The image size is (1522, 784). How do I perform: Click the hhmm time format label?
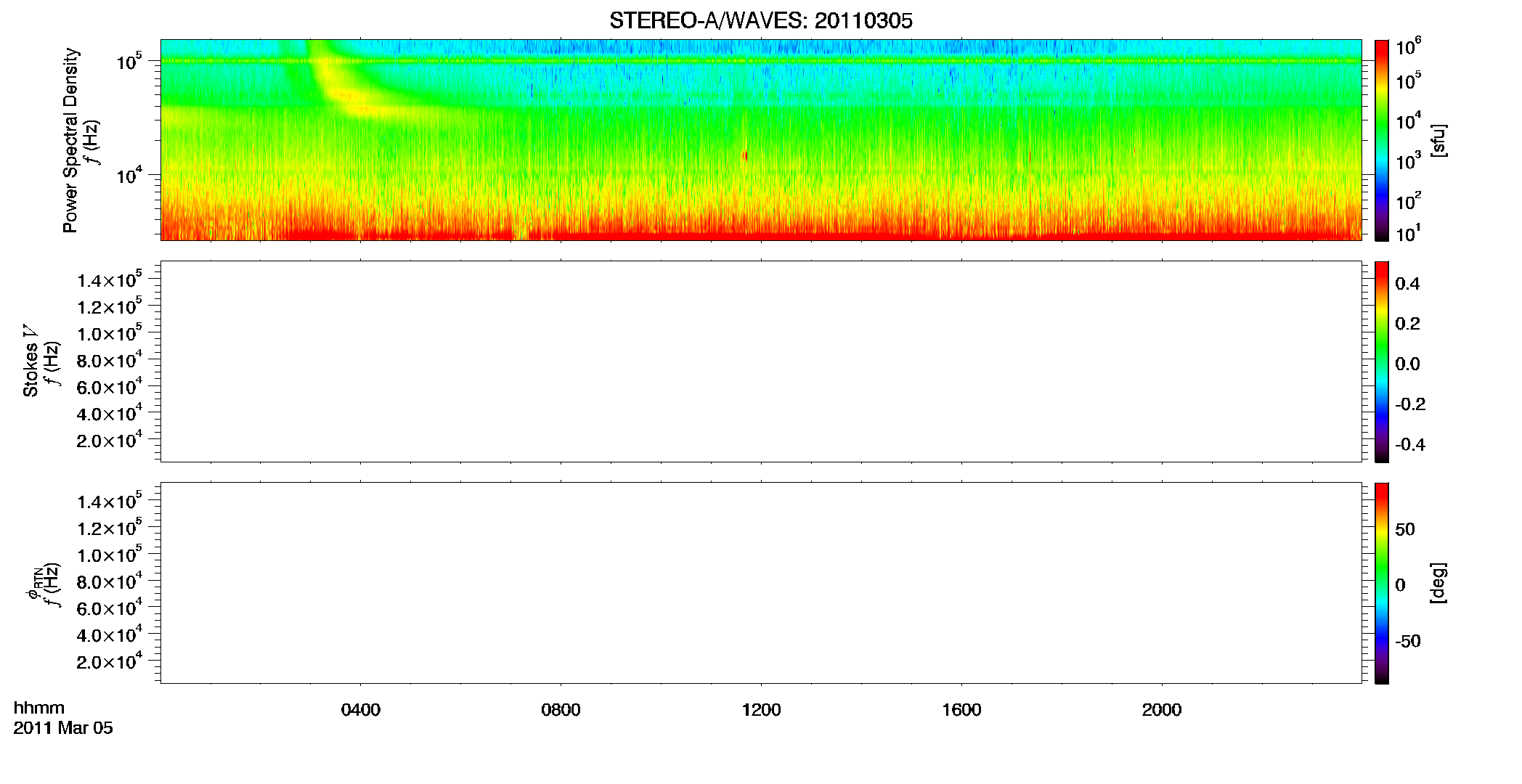tap(39, 709)
